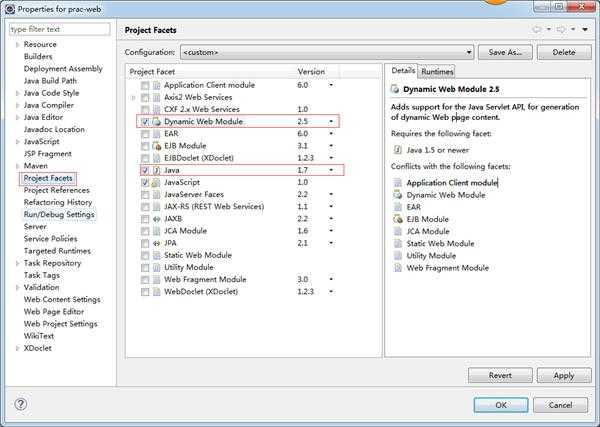600x427 pixels.
Task: Select Targeted Runtimes in tree
Action: click(x=57, y=251)
